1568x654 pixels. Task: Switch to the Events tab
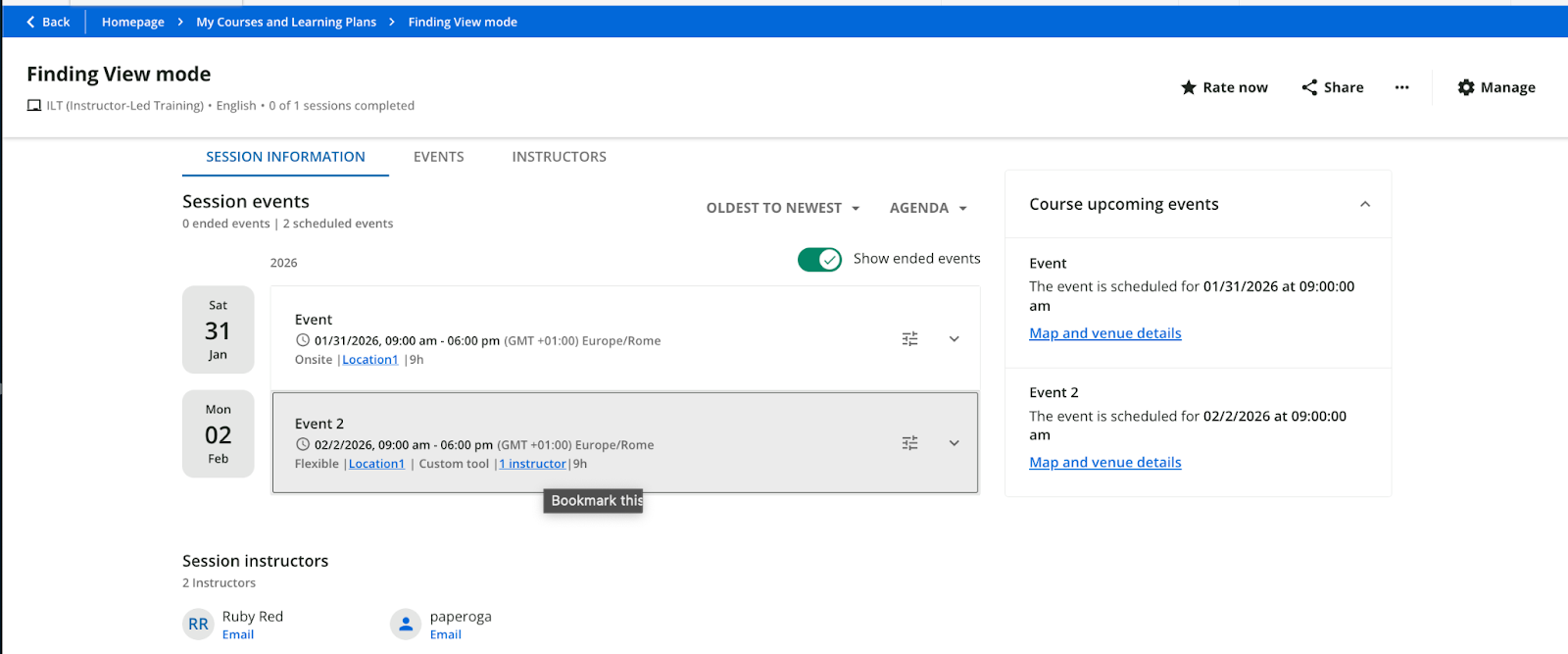(438, 157)
